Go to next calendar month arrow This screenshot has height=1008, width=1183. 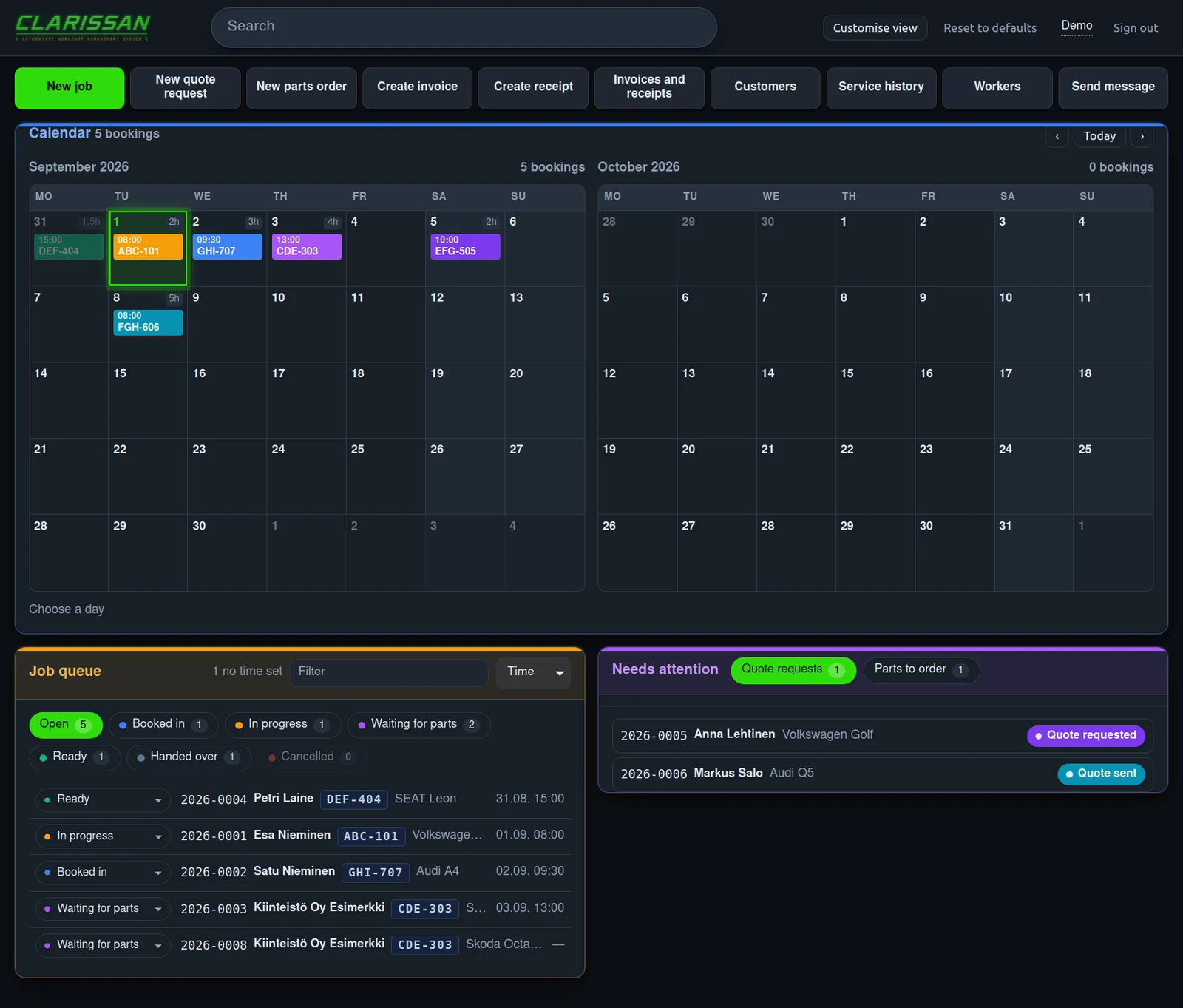[1142, 136]
